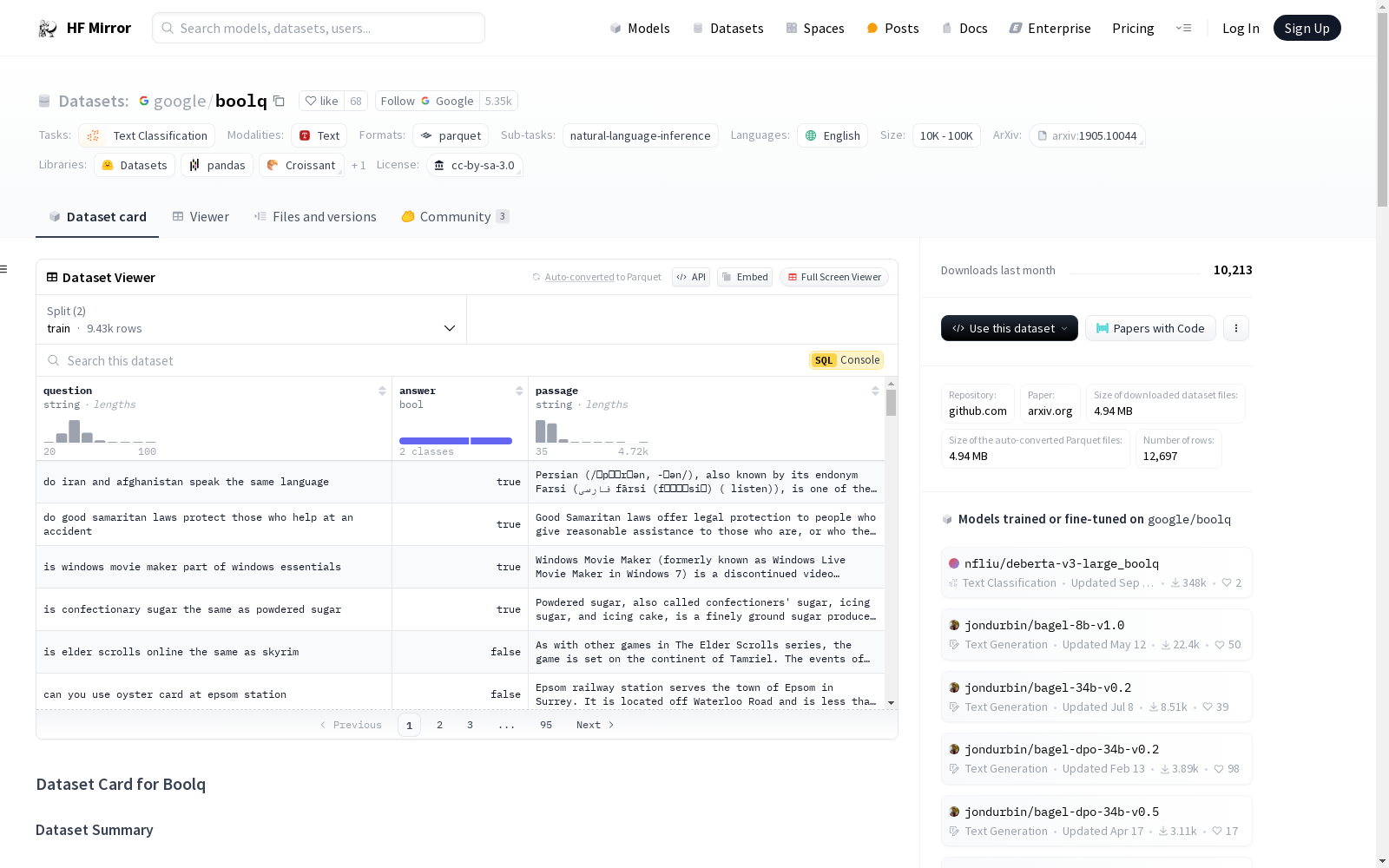
Task: Go to page 2 of the dataset rows
Action: coord(439,725)
